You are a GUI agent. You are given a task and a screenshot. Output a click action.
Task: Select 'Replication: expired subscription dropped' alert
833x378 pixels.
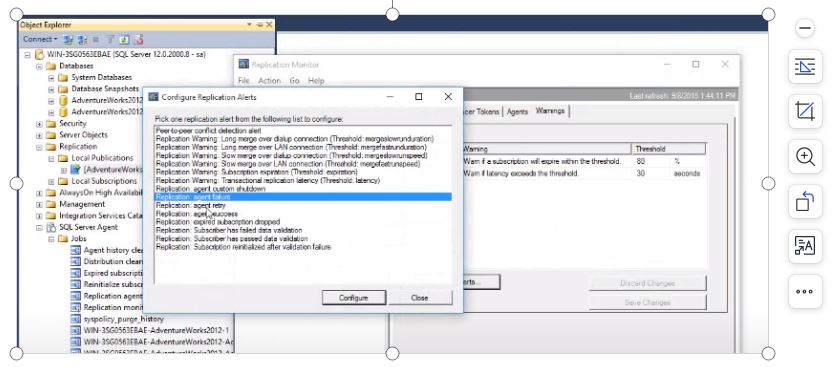tap(303, 222)
